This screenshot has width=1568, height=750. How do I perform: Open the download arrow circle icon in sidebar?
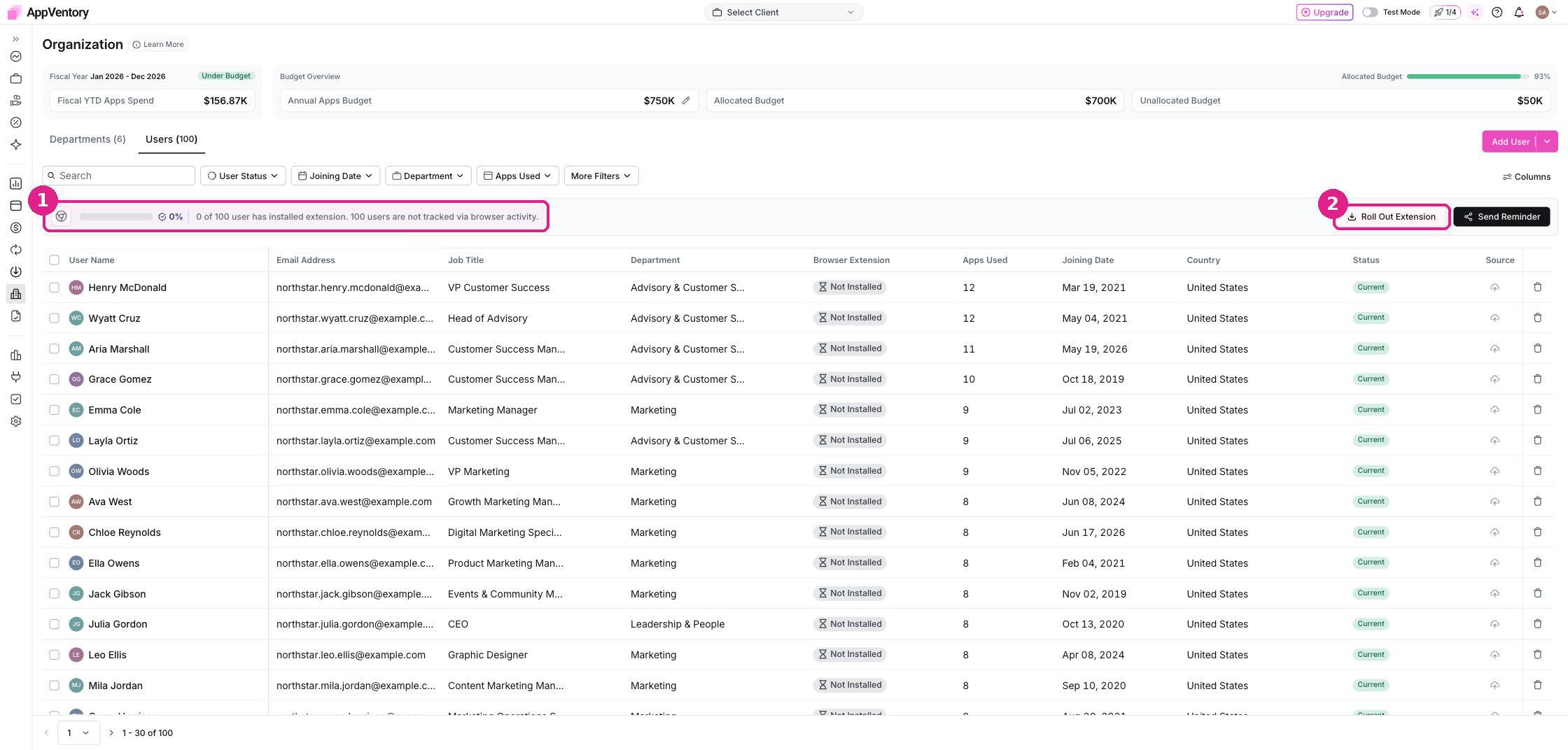tap(15, 271)
